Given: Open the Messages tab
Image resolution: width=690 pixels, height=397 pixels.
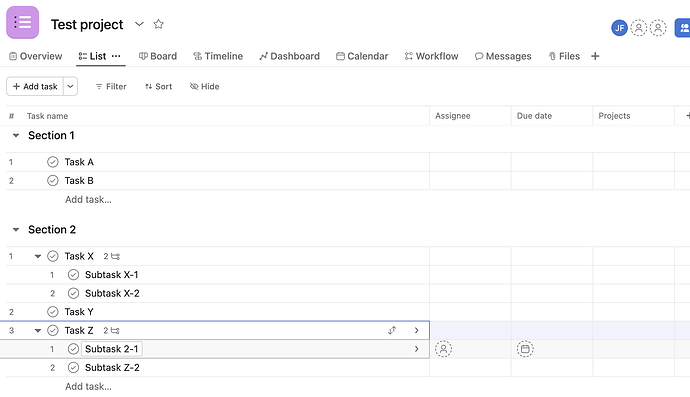Looking at the screenshot, I should pyautogui.click(x=503, y=56).
